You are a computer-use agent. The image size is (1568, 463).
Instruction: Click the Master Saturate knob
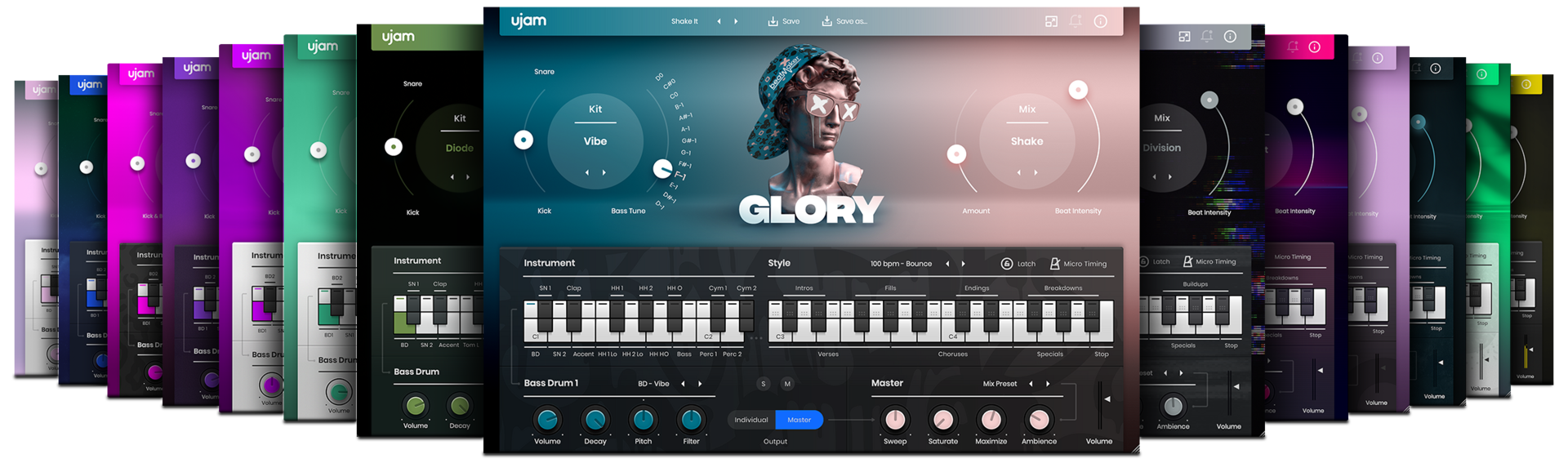(x=943, y=420)
